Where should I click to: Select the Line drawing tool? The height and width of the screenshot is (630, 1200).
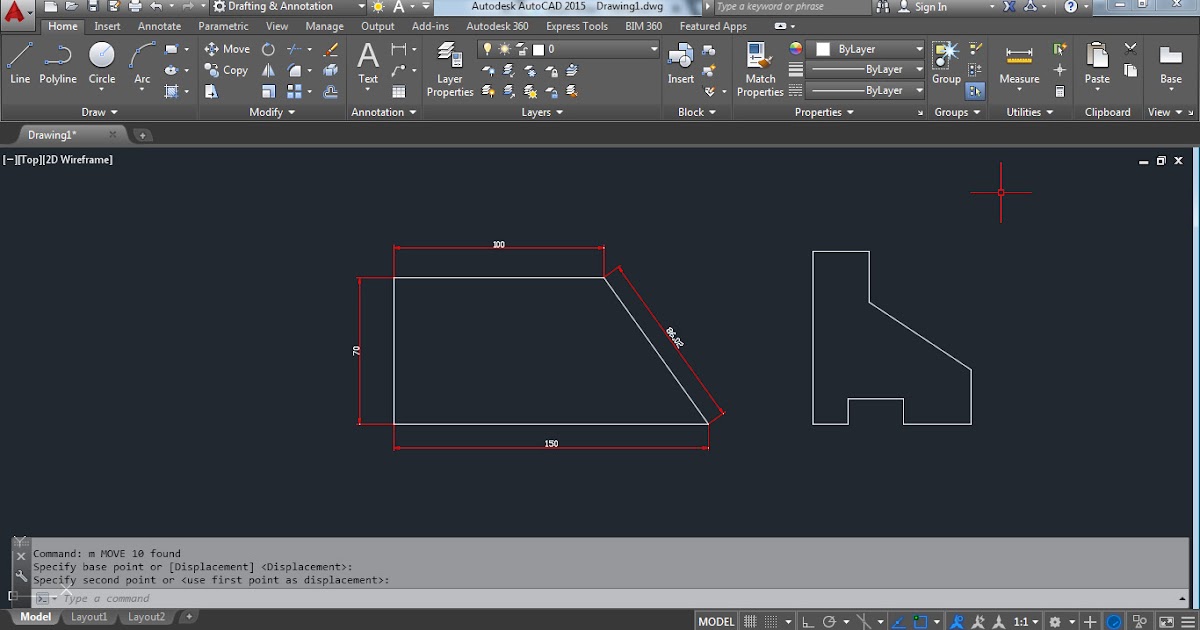[x=20, y=60]
